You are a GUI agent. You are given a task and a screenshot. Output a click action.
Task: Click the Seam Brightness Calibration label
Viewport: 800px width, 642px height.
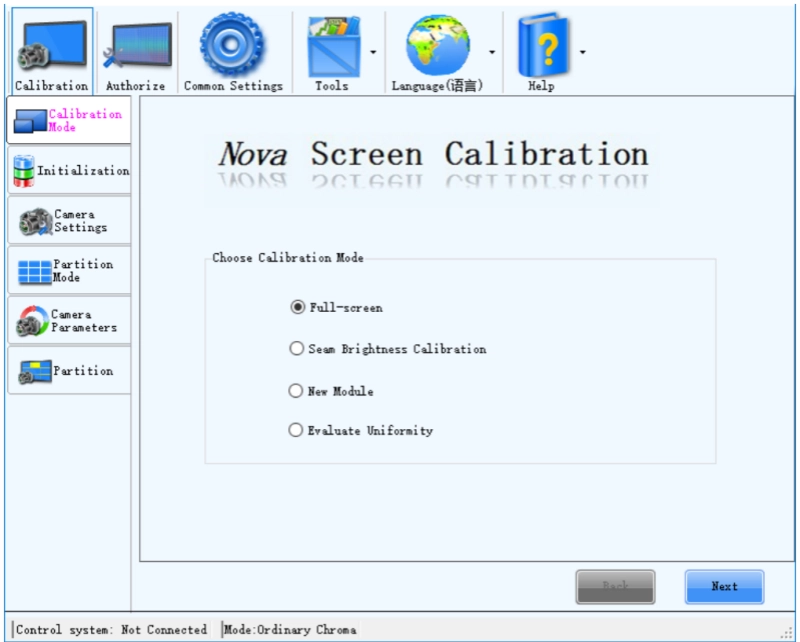(x=397, y=349)
